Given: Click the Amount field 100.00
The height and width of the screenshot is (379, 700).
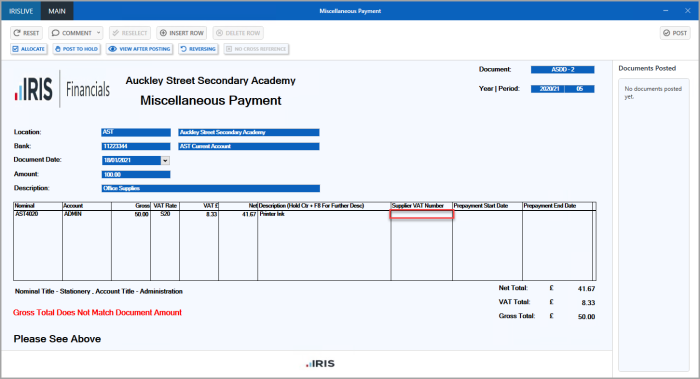Looking at the screenshot, I should tap(136, 175).
